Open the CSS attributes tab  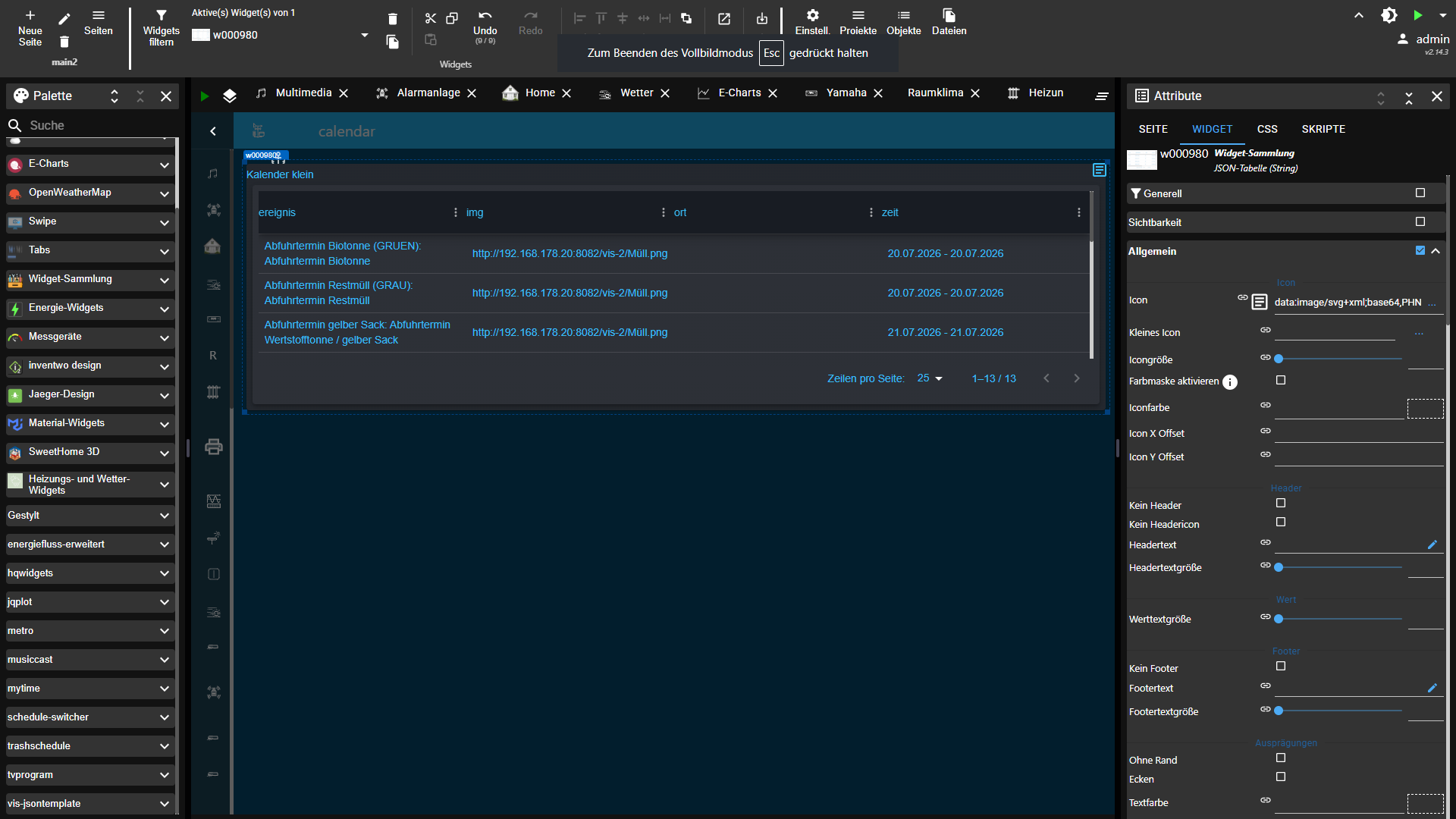click(x=1267, y=129)
